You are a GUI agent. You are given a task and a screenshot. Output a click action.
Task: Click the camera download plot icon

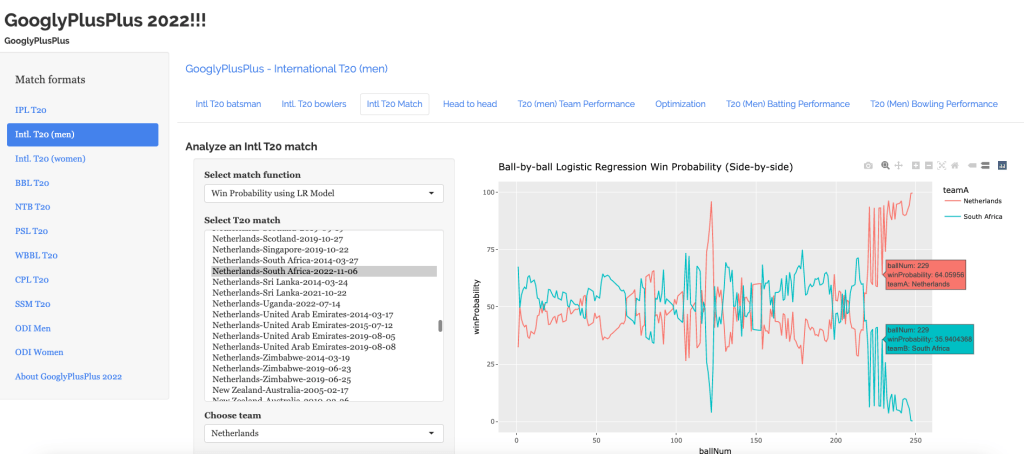pyautogui.click(x=868, y=166)
